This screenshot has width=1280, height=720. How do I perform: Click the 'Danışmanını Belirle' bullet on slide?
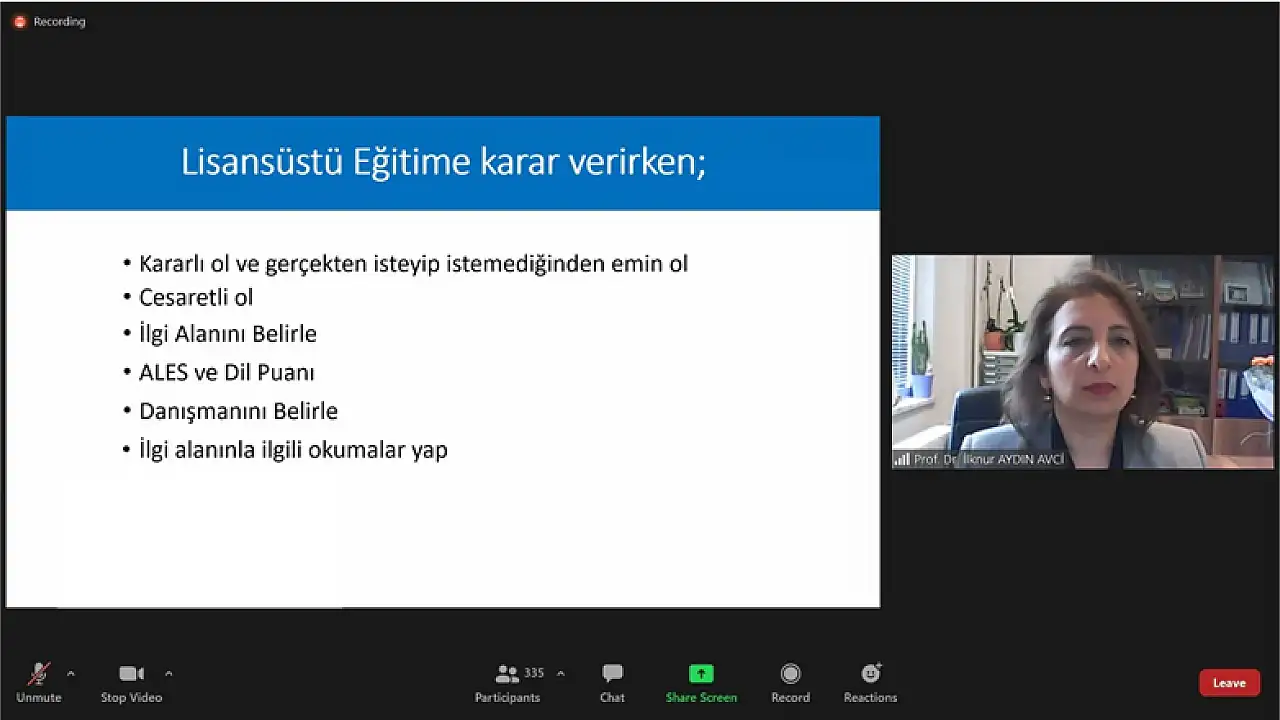click(x=238, y=411)
